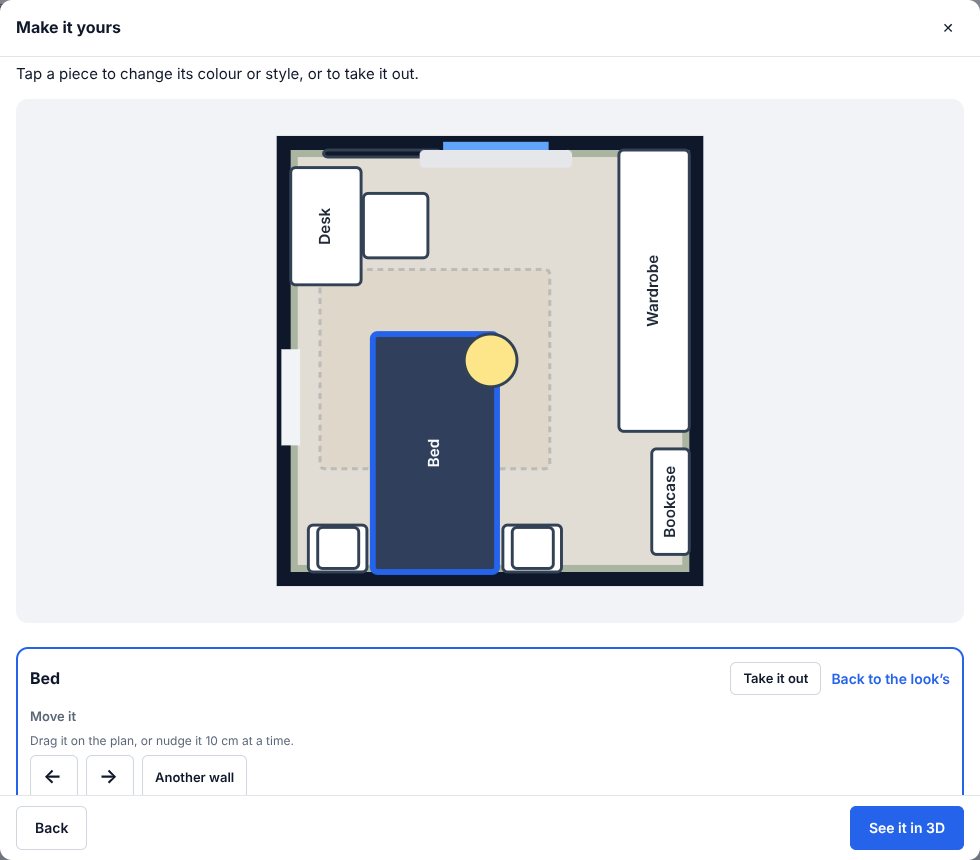Nudge the bed left with arrow button

[54, 776]
